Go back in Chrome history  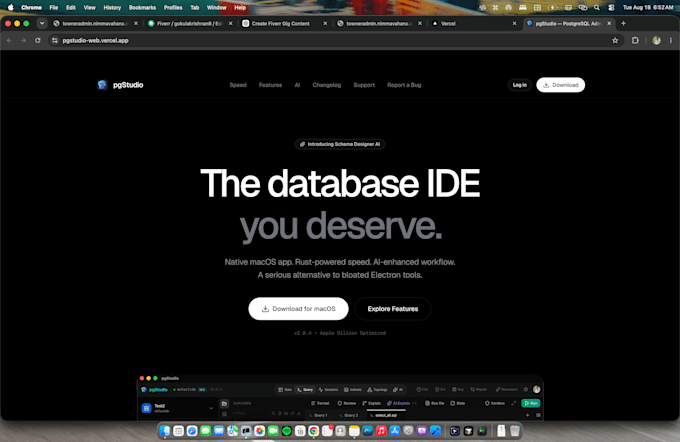tap(9, 40)
